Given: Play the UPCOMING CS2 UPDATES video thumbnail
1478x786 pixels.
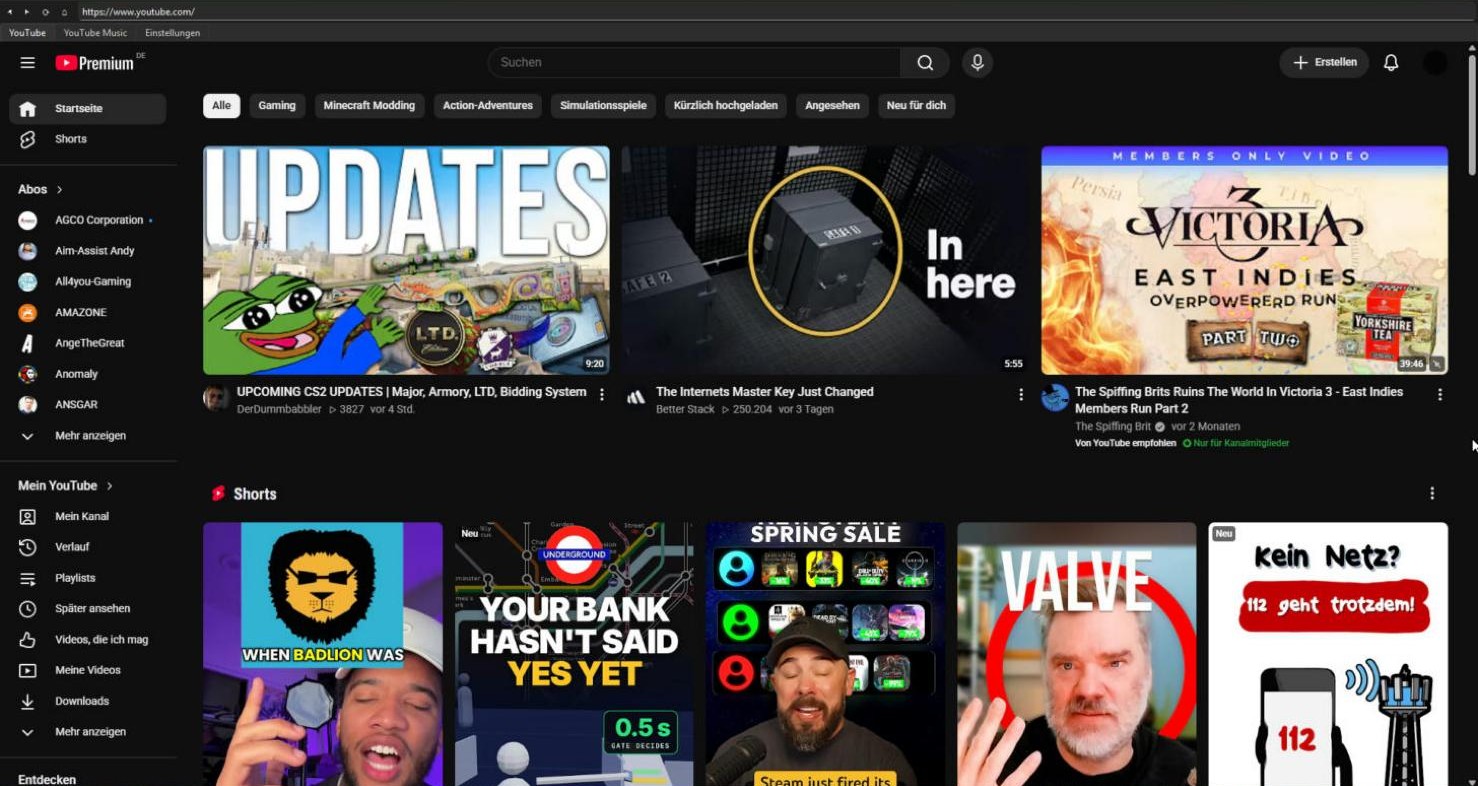Looking at the screenshot, I should coord(406,260).
